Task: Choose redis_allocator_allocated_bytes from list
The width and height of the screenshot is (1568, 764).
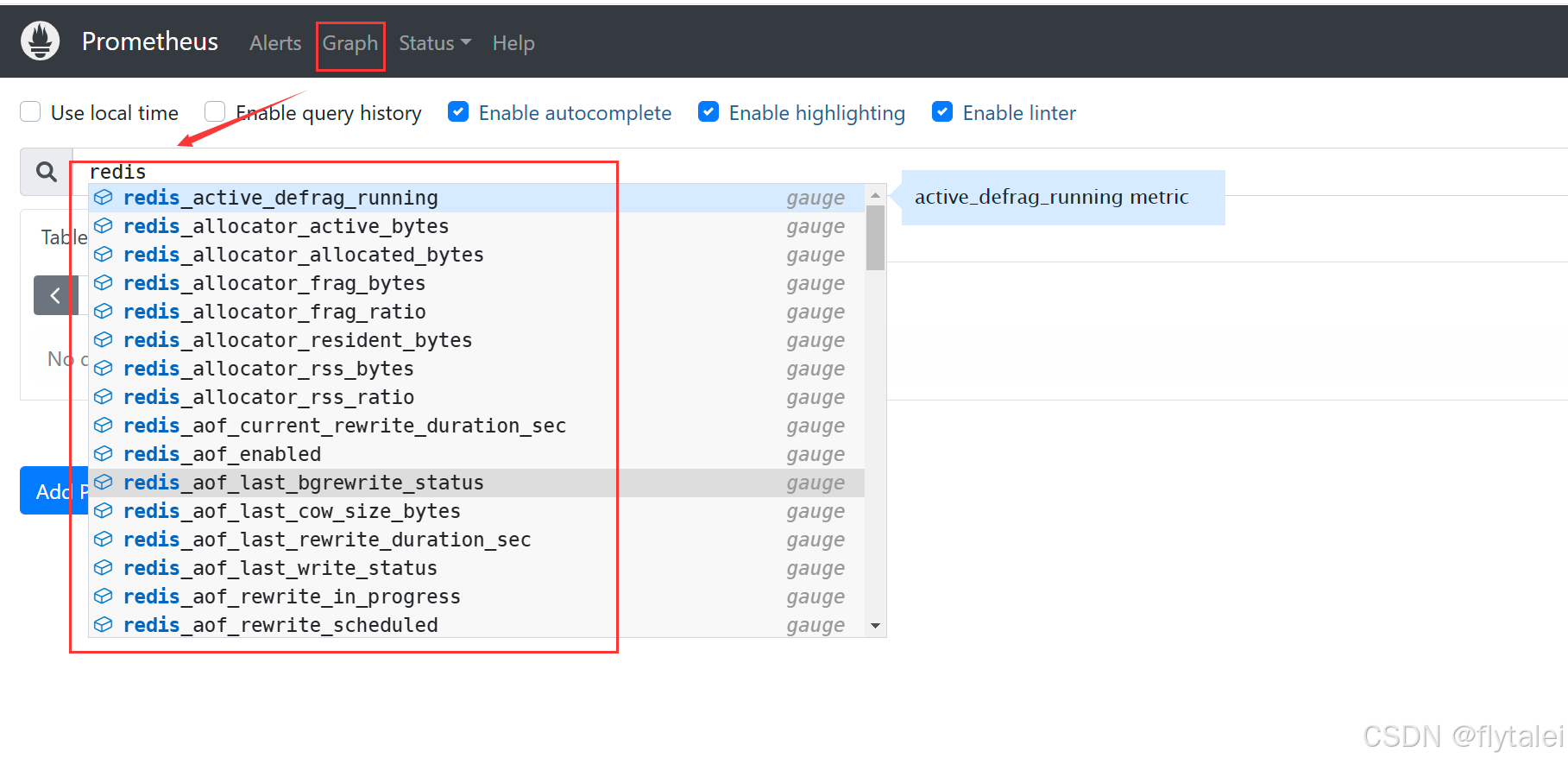Action: [476, 255]
